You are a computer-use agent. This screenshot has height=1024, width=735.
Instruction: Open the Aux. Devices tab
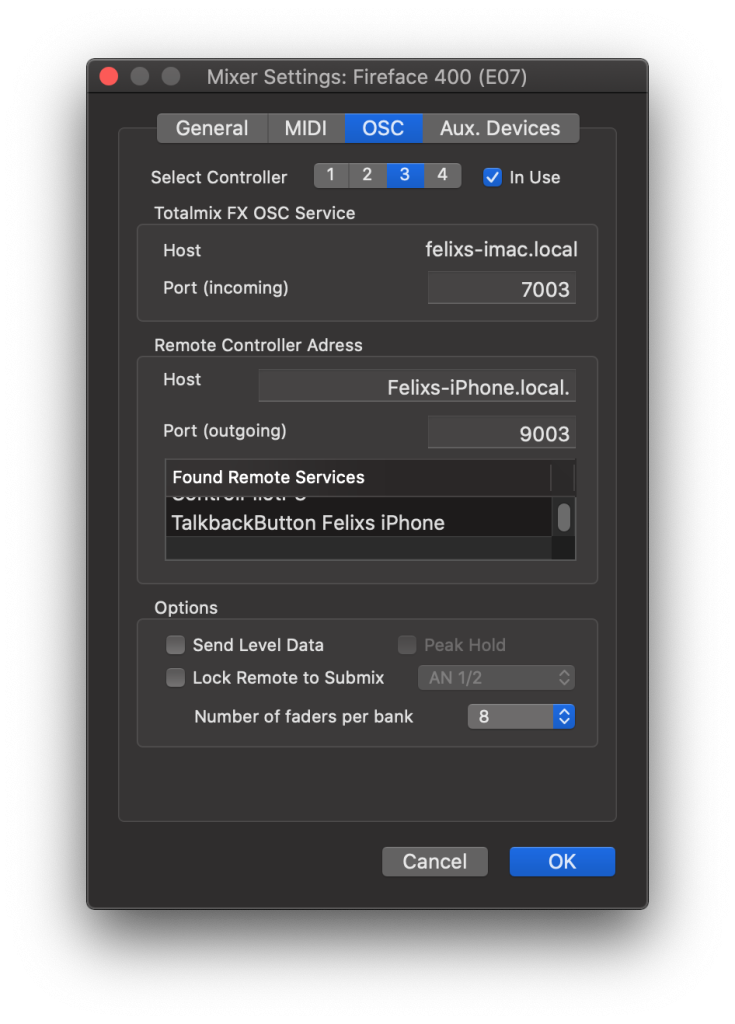pyautogui.click(x=500, y=128)
